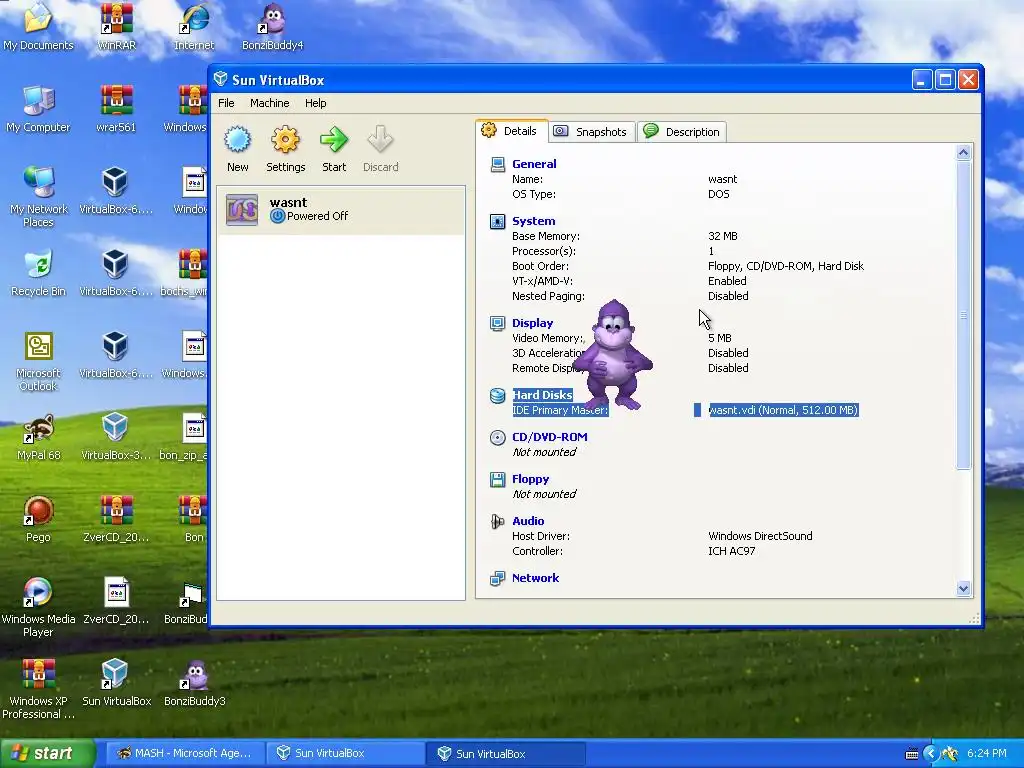Click the 'Powered Off' status text
The width and height of the screenshot is (1024, 768).
tap(317, 216)
